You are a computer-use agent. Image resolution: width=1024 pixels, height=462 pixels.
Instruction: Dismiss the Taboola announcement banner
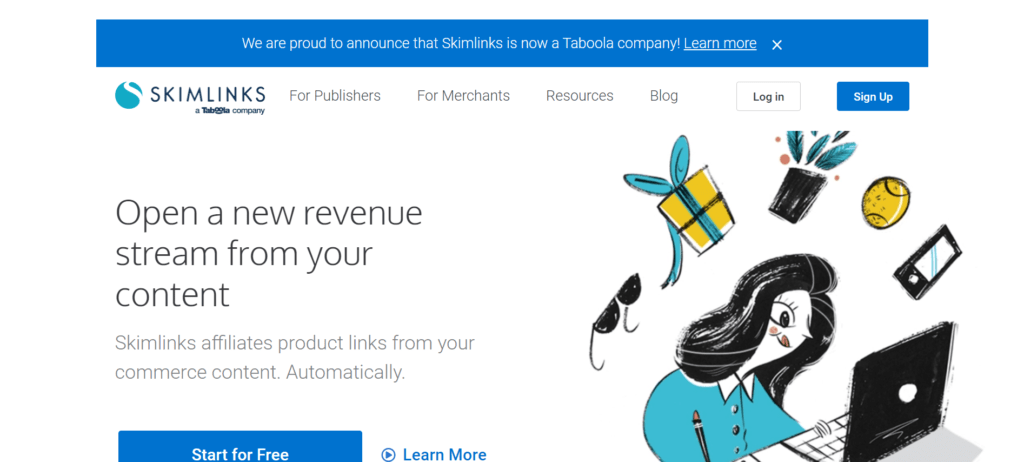click(x=777, y=44)
